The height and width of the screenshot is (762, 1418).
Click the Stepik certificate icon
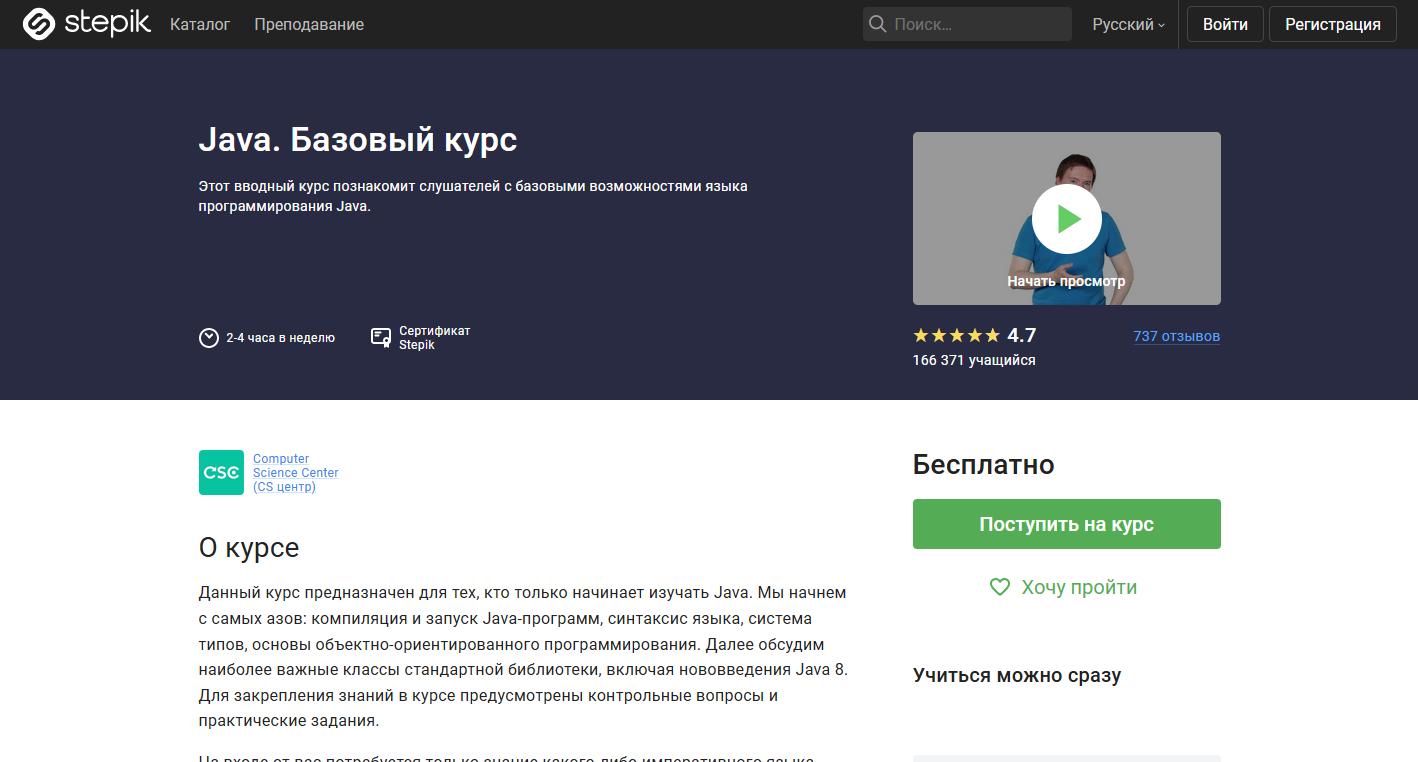[x=380, y=337]
